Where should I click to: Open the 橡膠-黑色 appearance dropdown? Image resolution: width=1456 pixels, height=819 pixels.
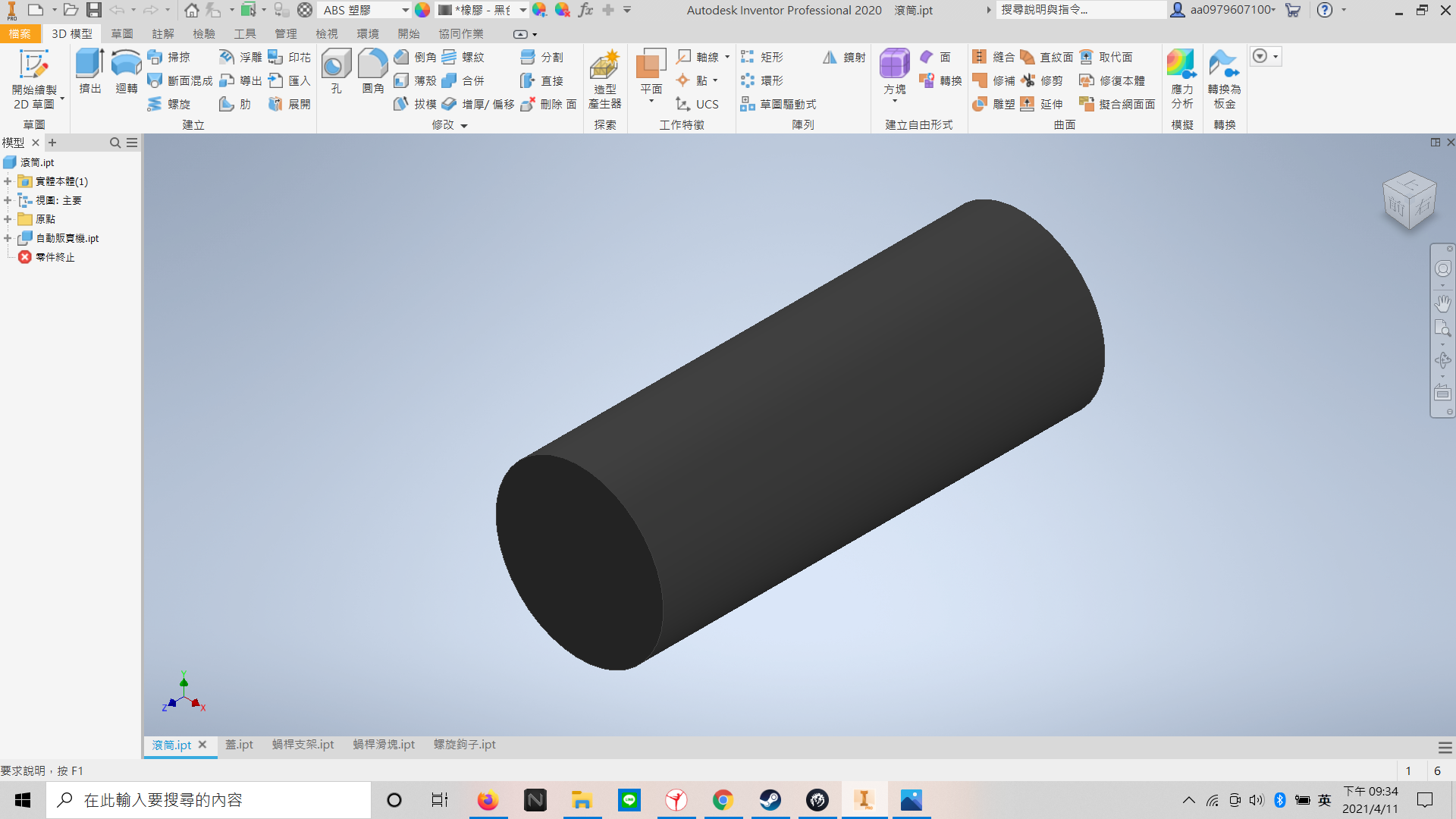point(522,10)
